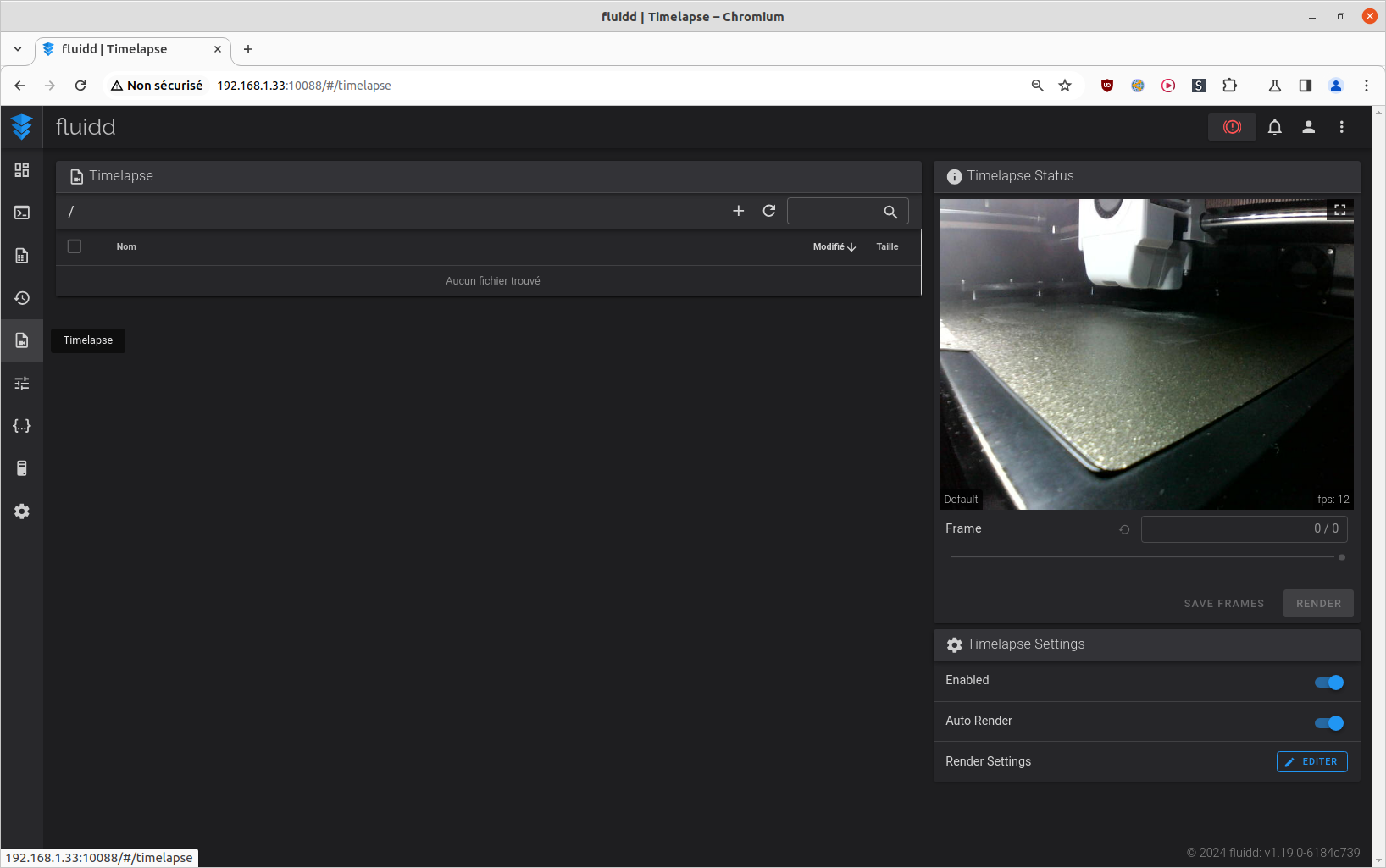Add a new item with plus icon
Viewport: 1386px width, 868px height.
pos(739,211)
